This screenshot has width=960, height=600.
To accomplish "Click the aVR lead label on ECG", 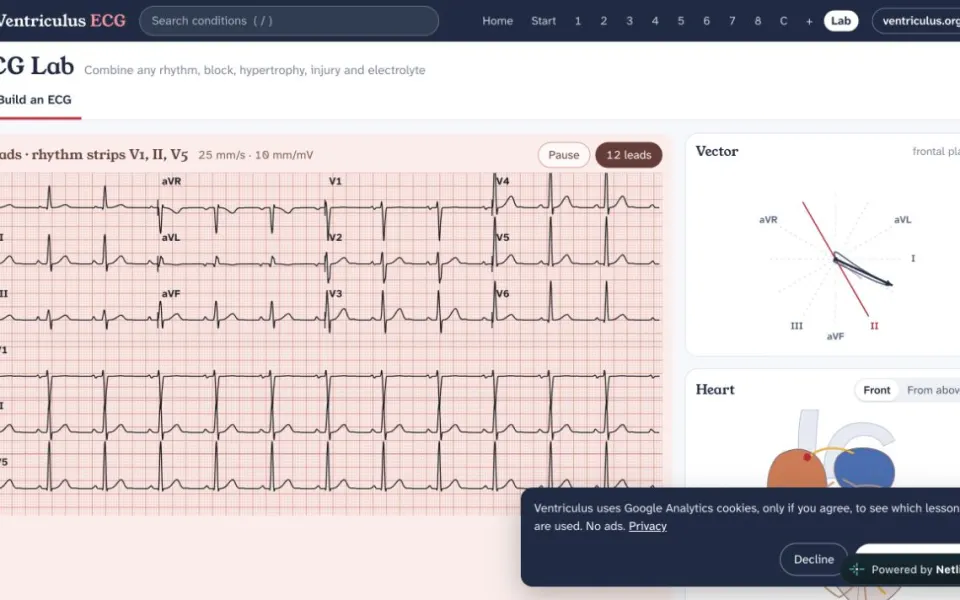I will click(171, 181).
